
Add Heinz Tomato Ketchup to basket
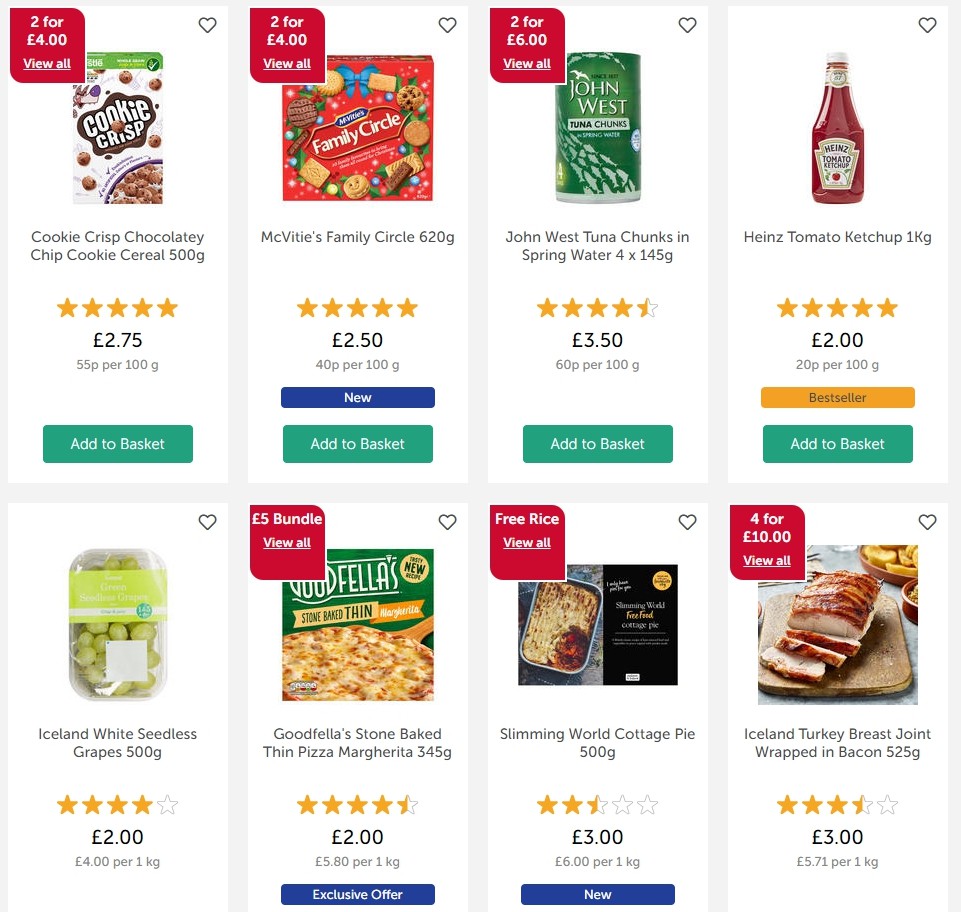point(837,444)
